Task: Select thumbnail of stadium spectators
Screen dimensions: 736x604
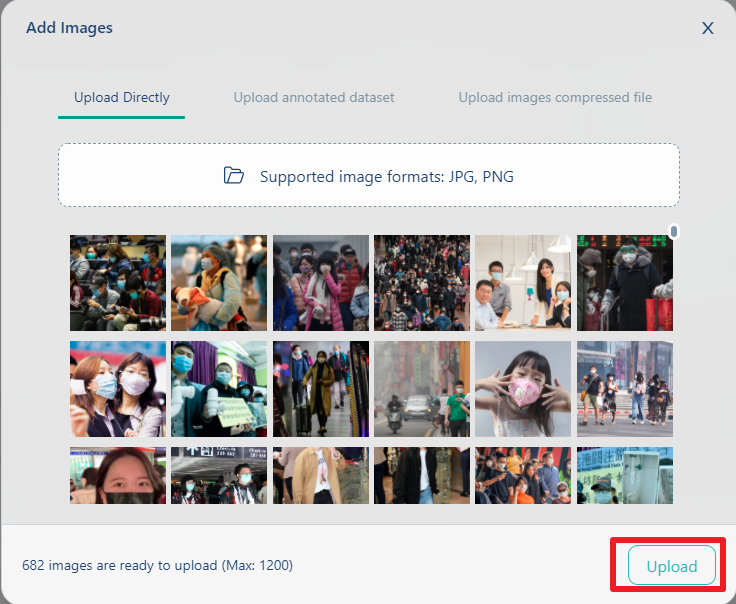Action: 523,475
